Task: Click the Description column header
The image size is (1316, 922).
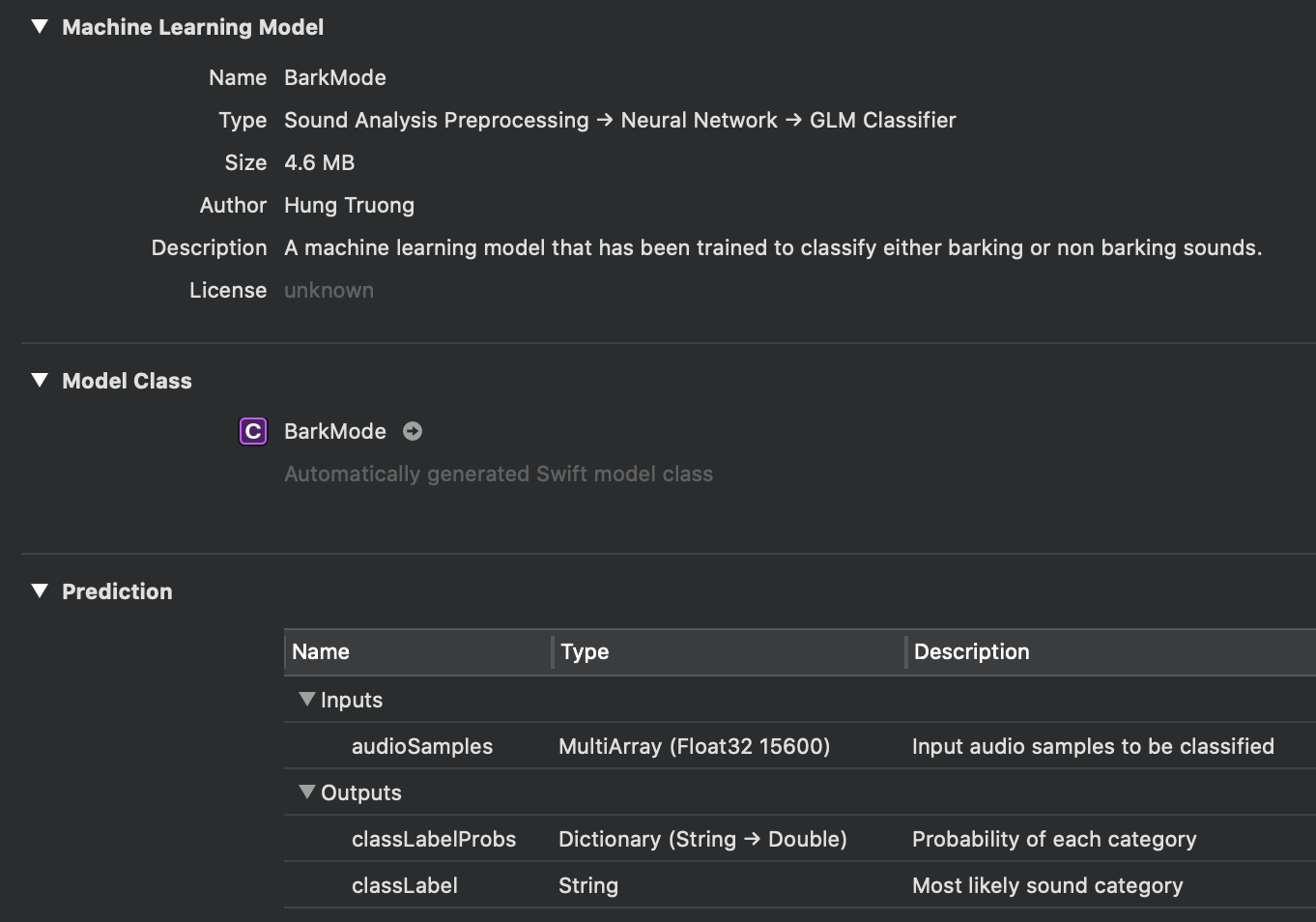Action: coord(1111,651)
